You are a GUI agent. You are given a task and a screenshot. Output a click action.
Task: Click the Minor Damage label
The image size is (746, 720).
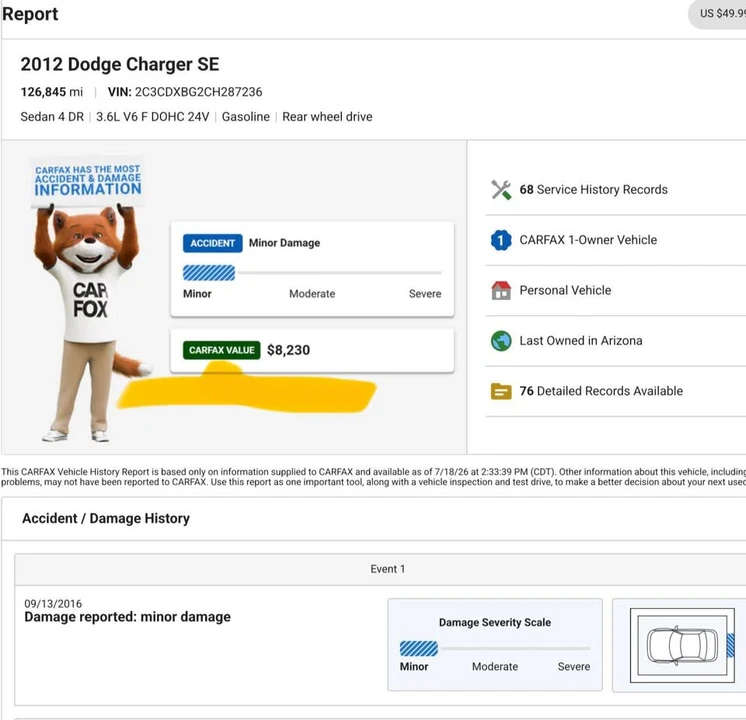point(285,243)
